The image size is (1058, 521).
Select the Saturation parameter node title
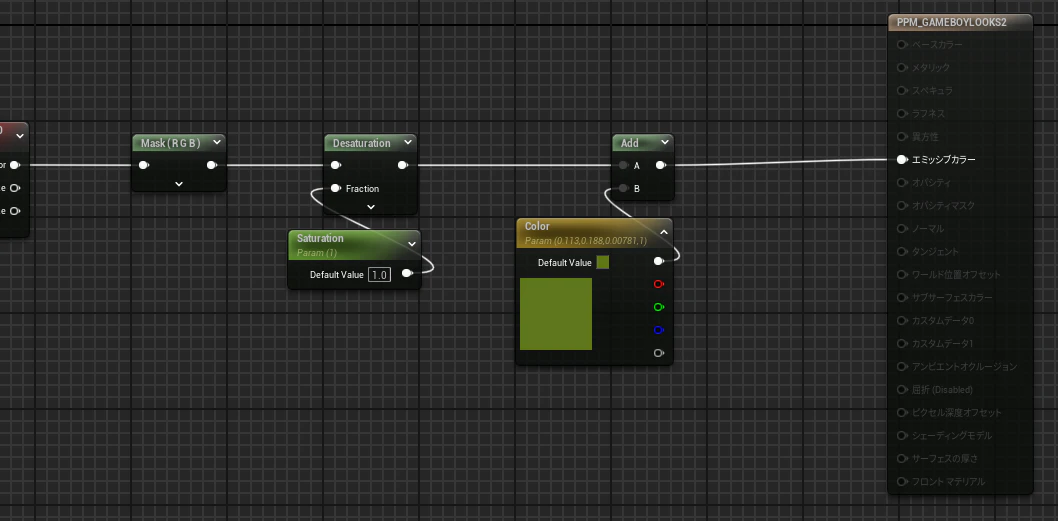pyautogui.click(x=320, y=238)
